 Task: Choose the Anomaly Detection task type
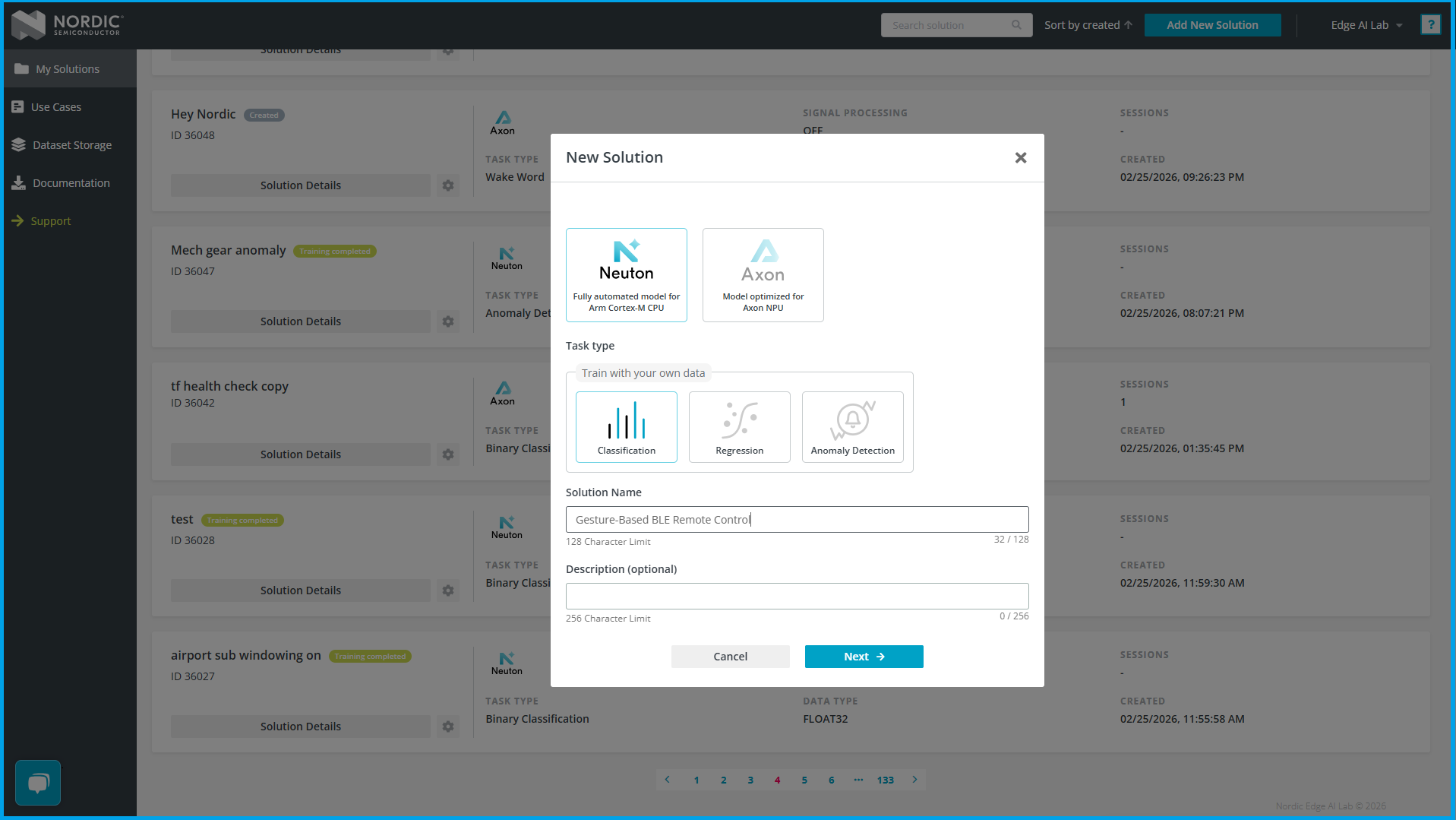click(x=853, y=427)
